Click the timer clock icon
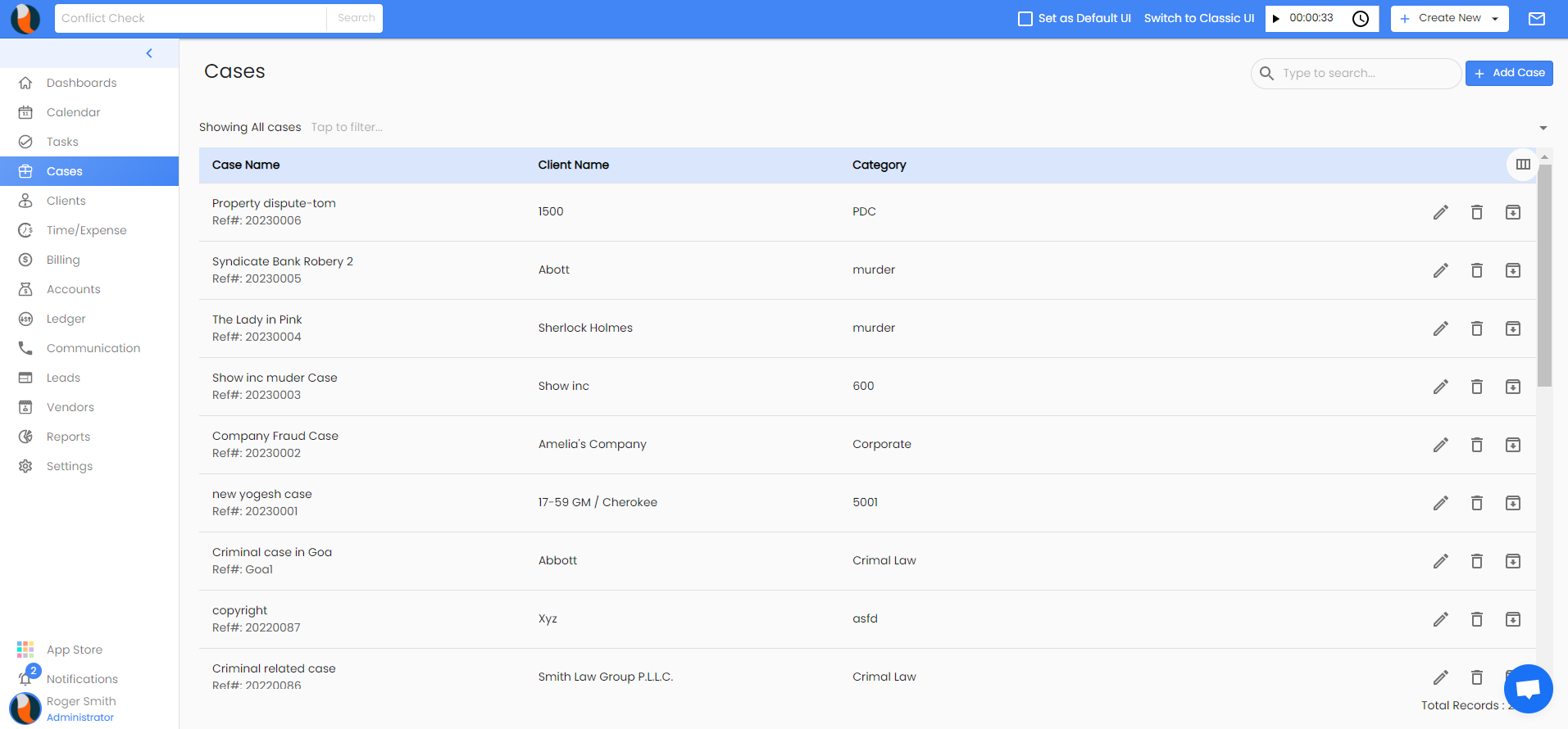1568x729 pixels. coord(1360,19)
